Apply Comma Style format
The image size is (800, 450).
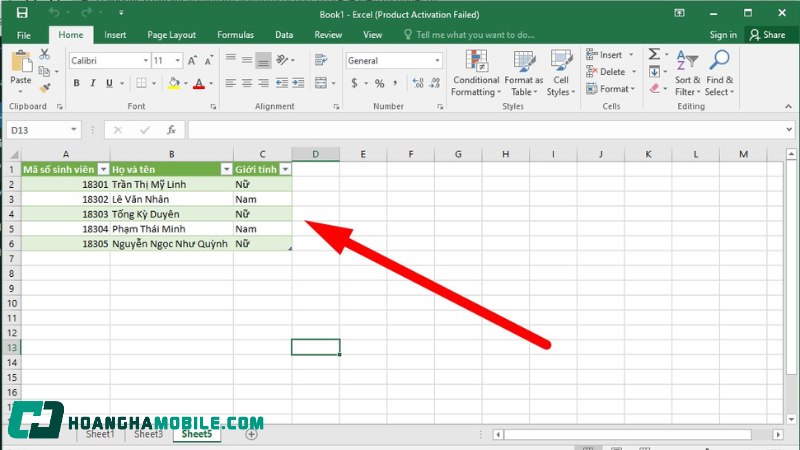[395, 83]
